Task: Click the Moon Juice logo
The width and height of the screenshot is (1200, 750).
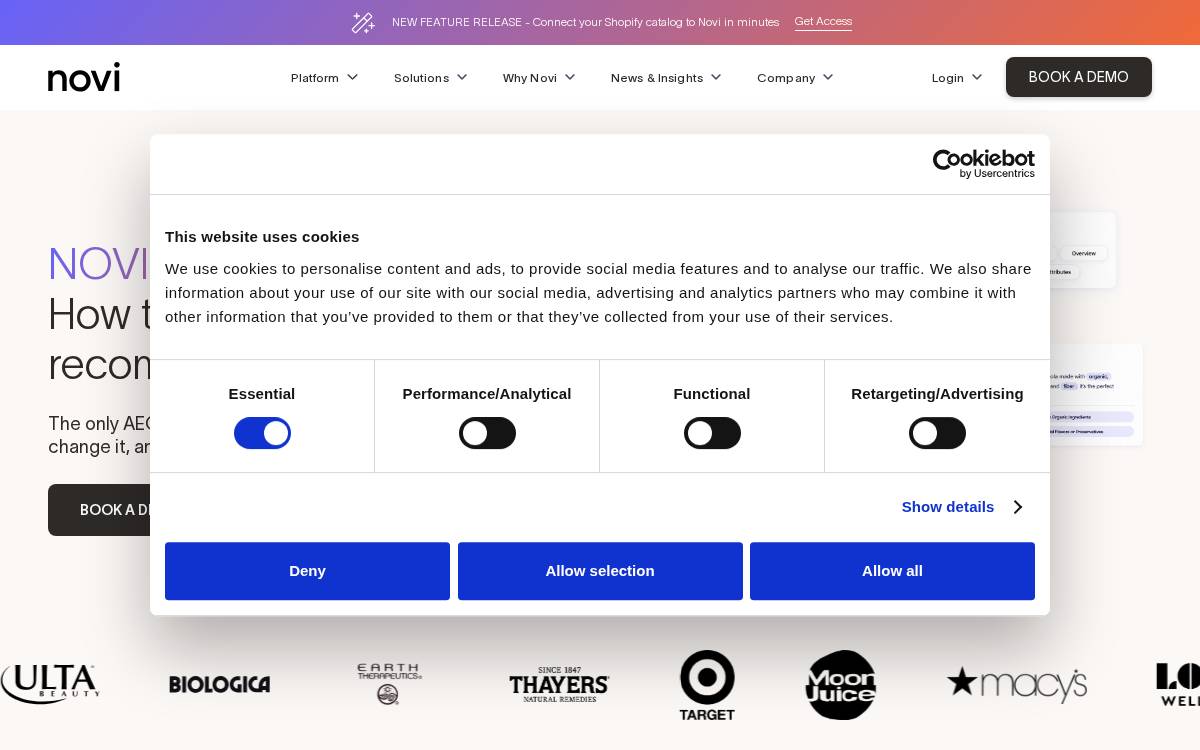Action: click(841, 685)
